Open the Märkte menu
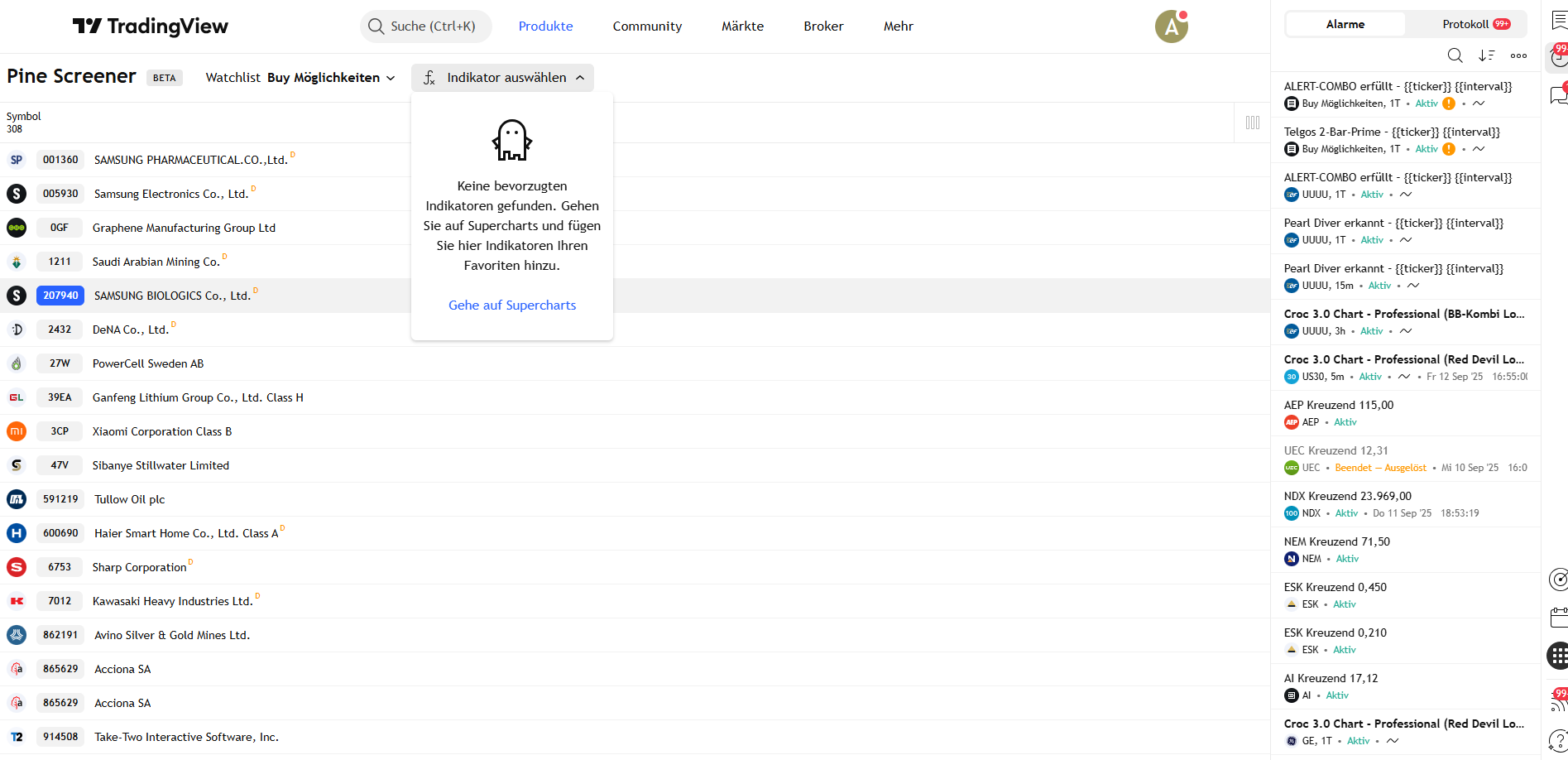This screenshot has height=760, width=1568. point(742,26)
